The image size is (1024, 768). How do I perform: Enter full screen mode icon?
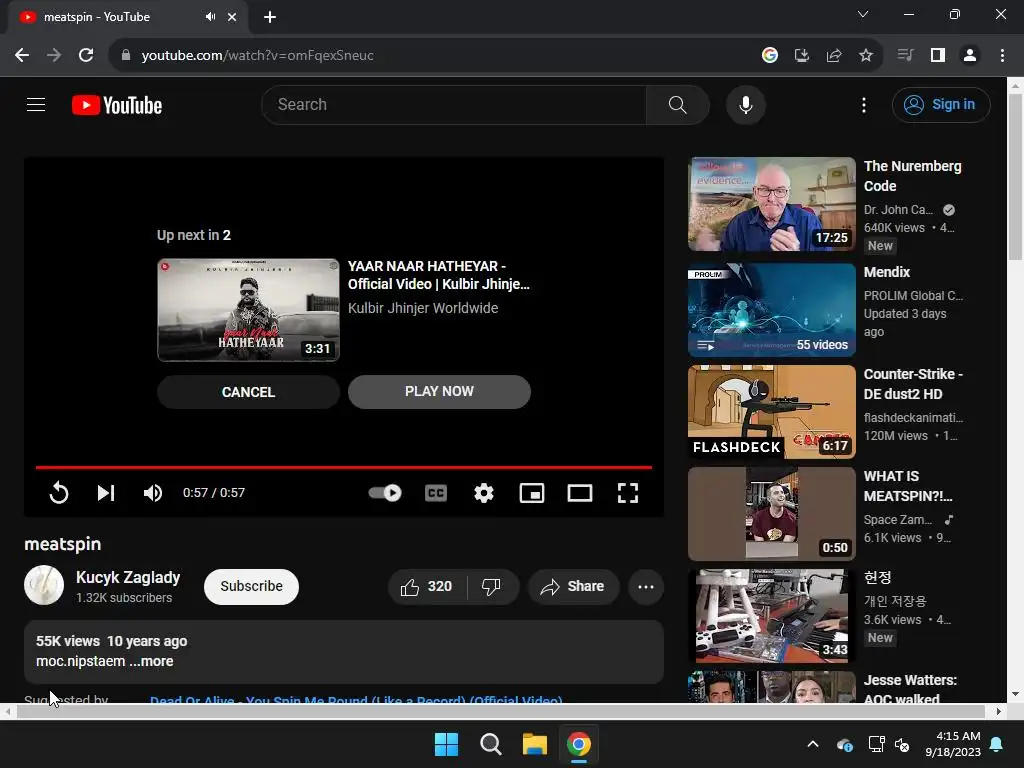(628, 492)
